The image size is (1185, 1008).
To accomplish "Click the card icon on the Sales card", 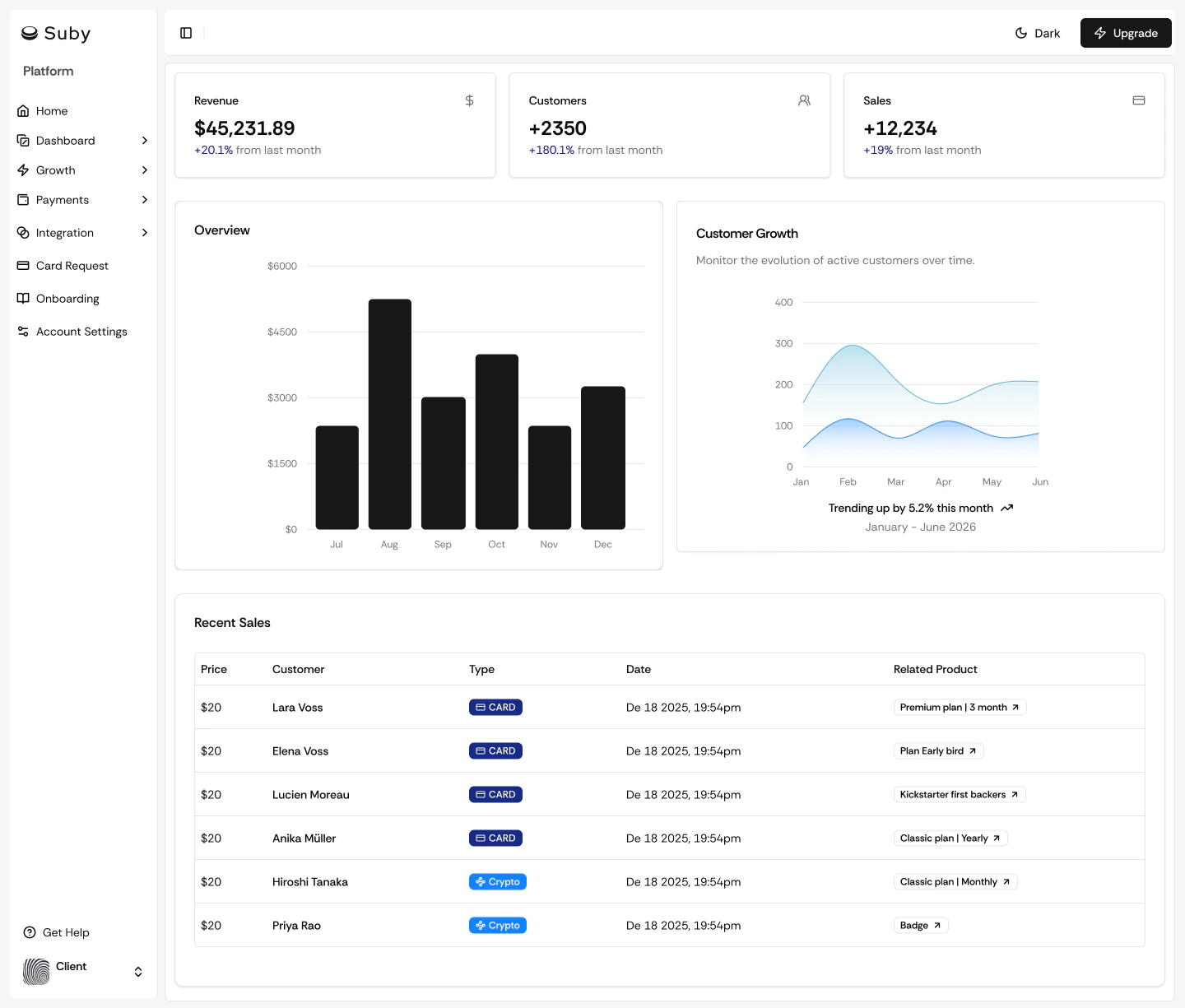I will (x=1139, y=100).
